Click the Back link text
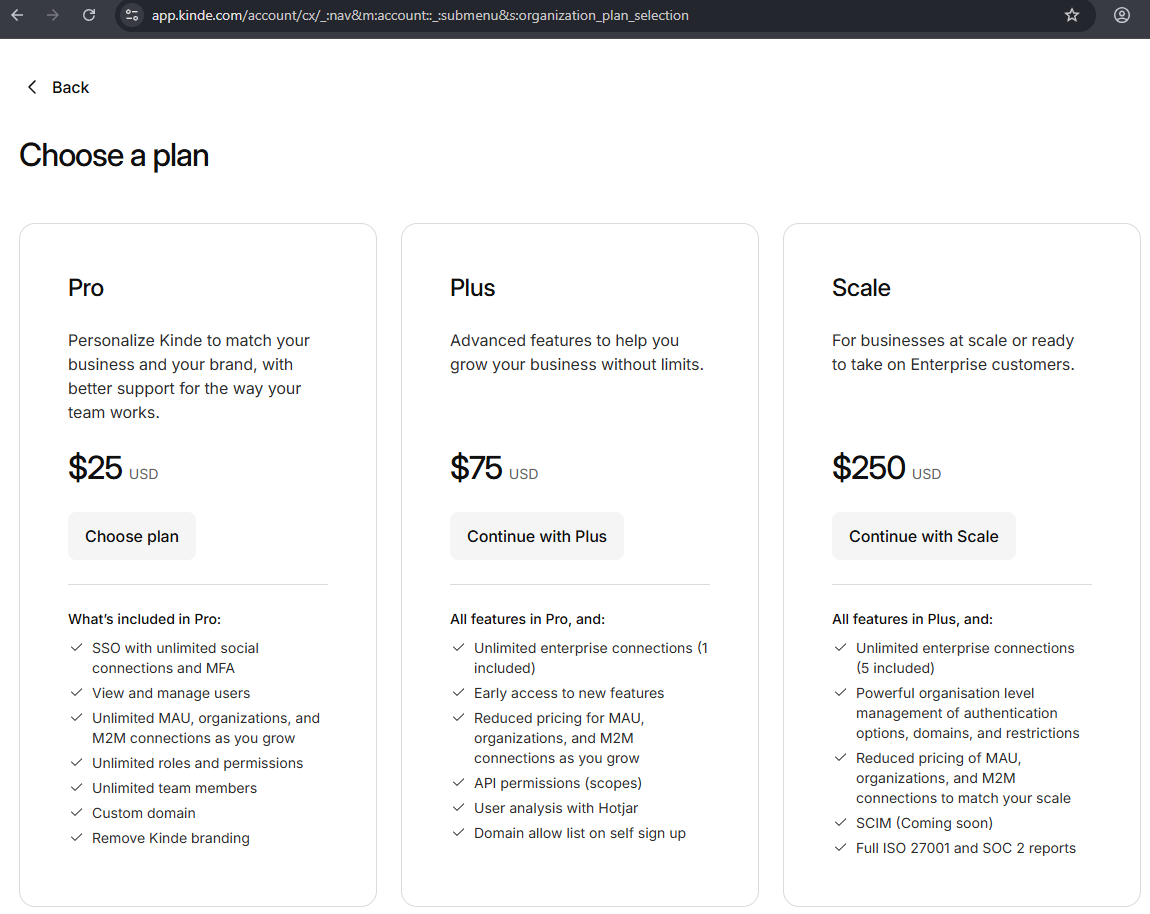 click(70, 87)
